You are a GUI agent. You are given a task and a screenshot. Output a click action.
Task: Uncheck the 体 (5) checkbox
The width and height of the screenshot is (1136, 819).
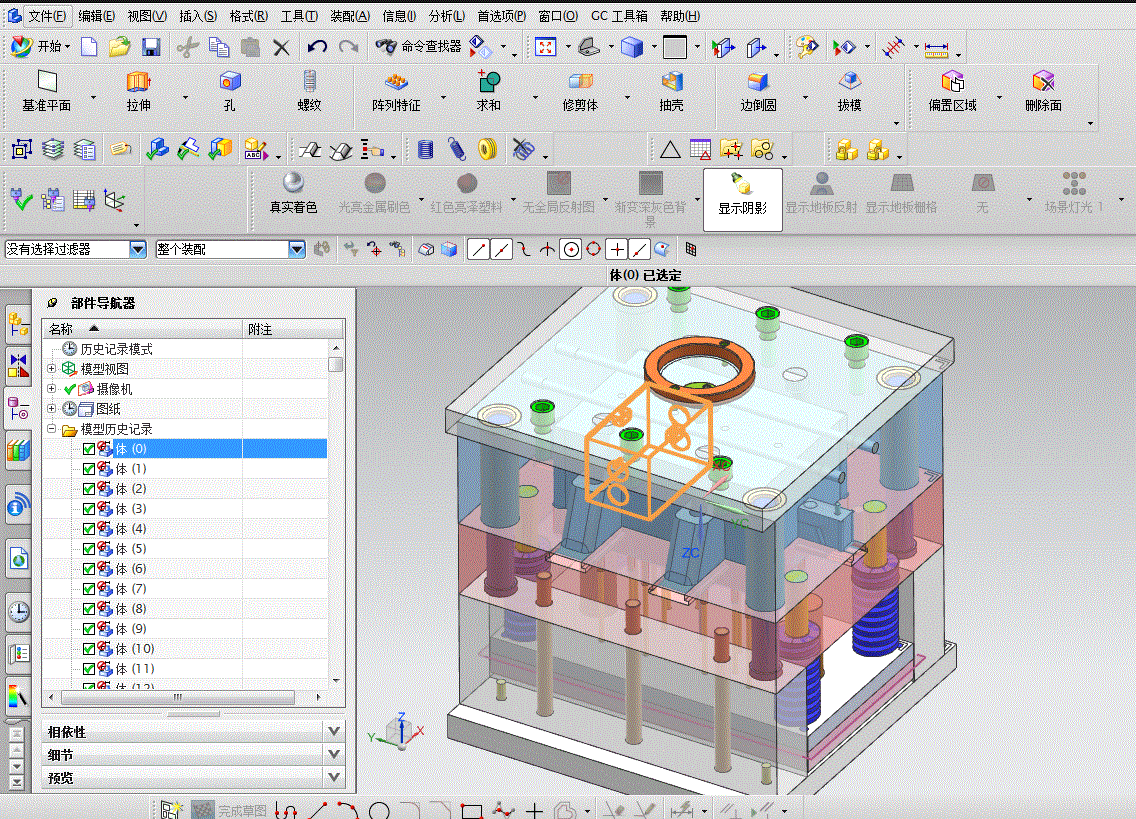(x=89, y=549)
